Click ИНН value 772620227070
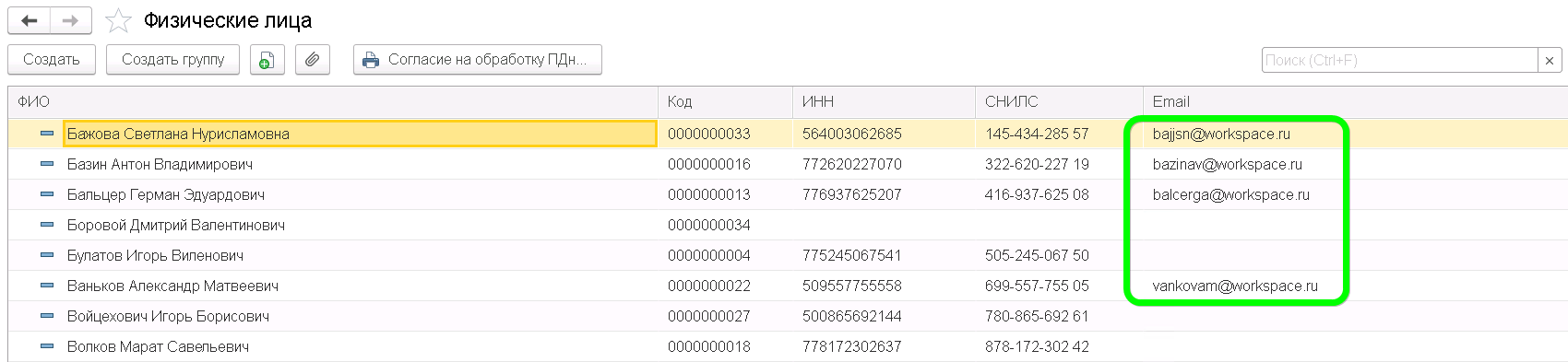This screenshot has height=362, width=1568. 852,164
